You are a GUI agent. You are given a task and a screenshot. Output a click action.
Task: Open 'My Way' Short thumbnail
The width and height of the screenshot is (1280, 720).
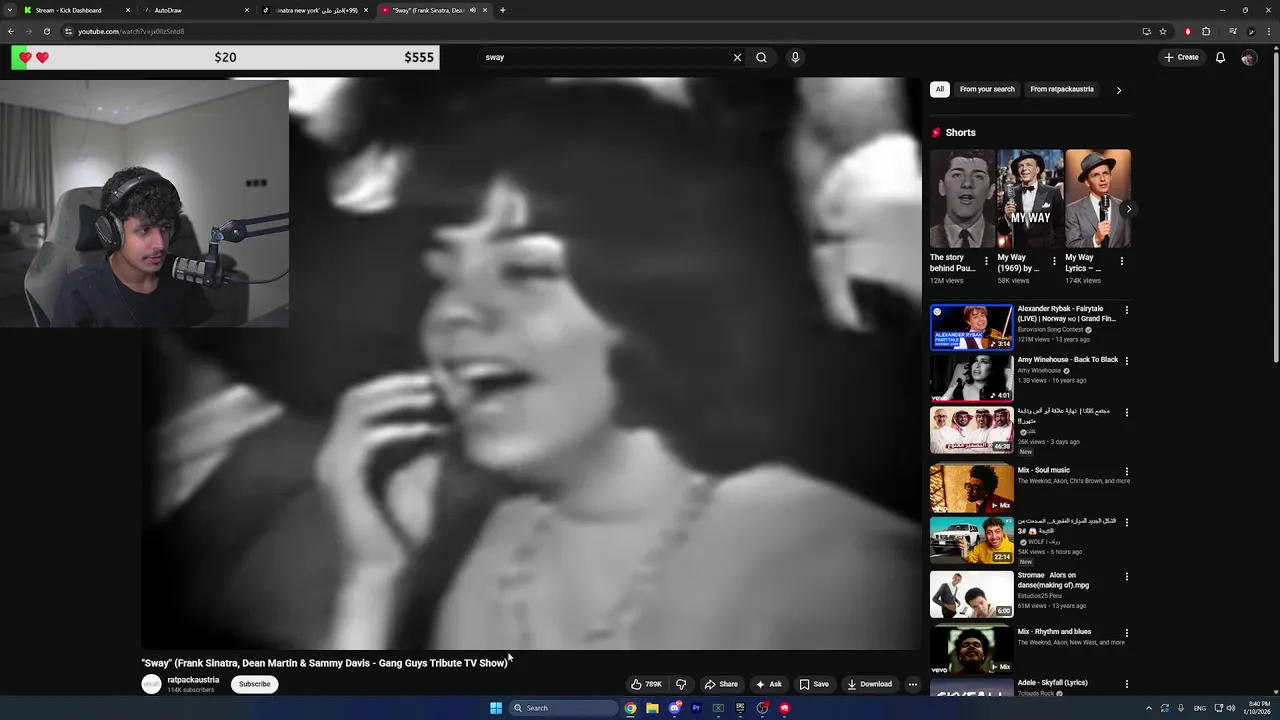click(x=1030, y=198)
